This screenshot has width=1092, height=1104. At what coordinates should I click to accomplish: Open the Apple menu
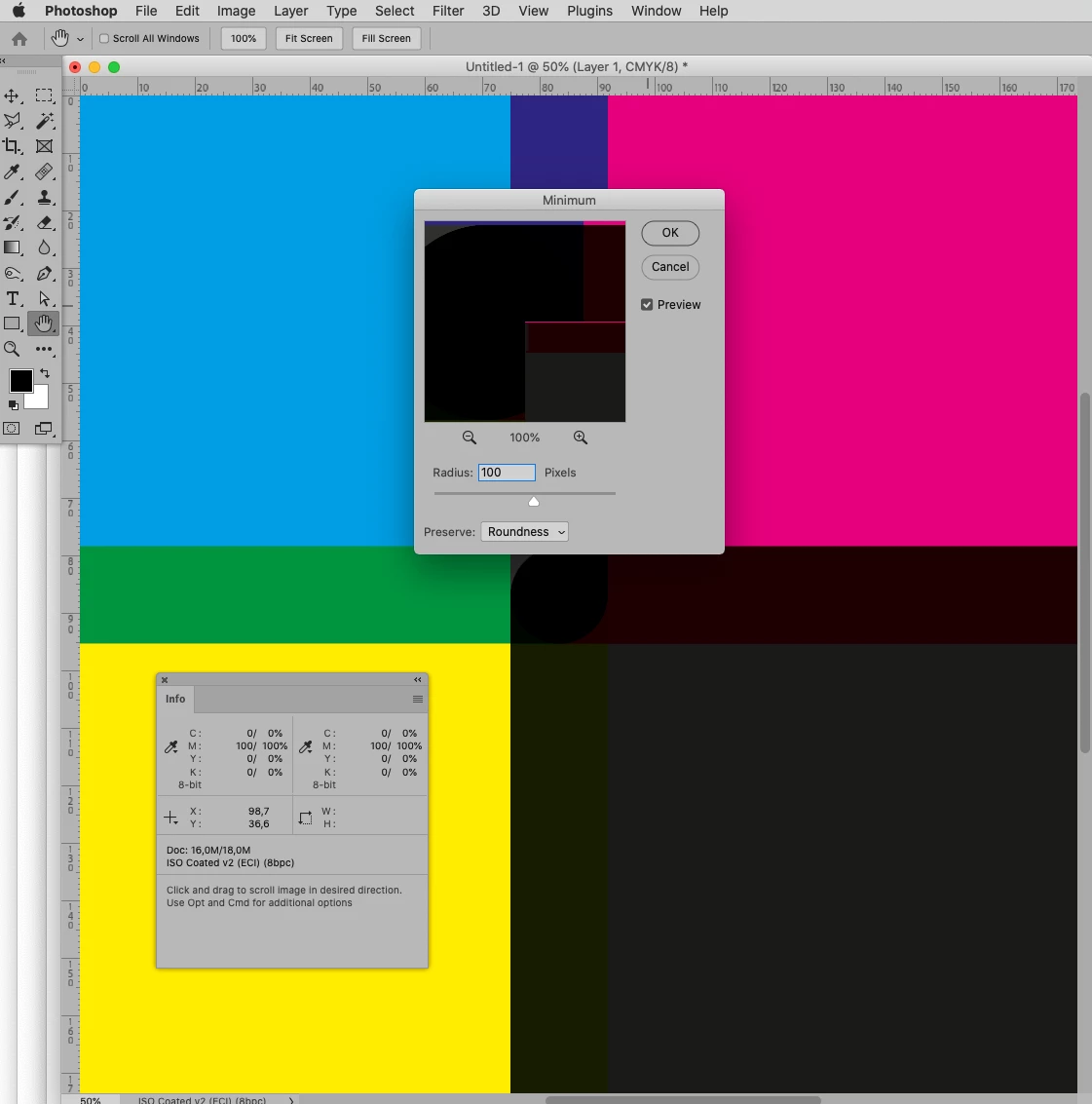pyautogui.click(x=19, y=11)
